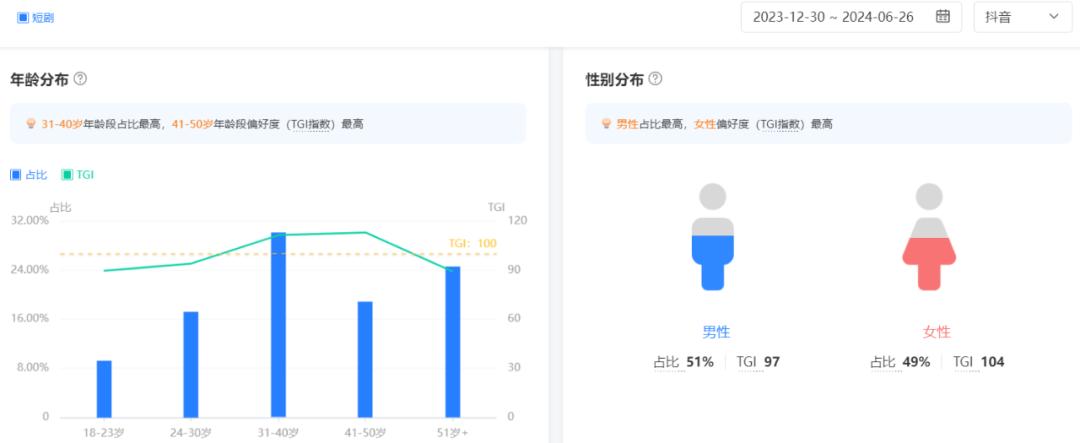The image size is (1080, 443).
Task: Expand the 抖音 platform dropdown
Action: tap(1023, 17)
